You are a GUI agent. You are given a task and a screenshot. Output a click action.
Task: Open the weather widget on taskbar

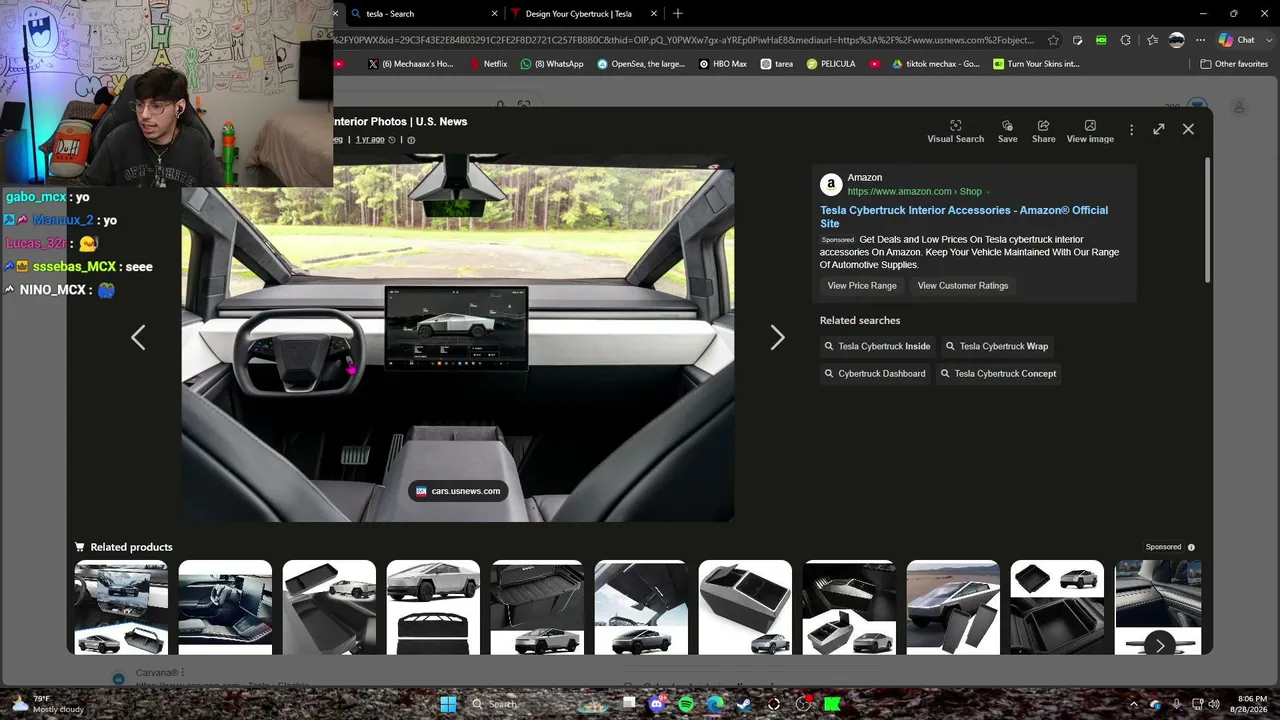tap(47, 704)
